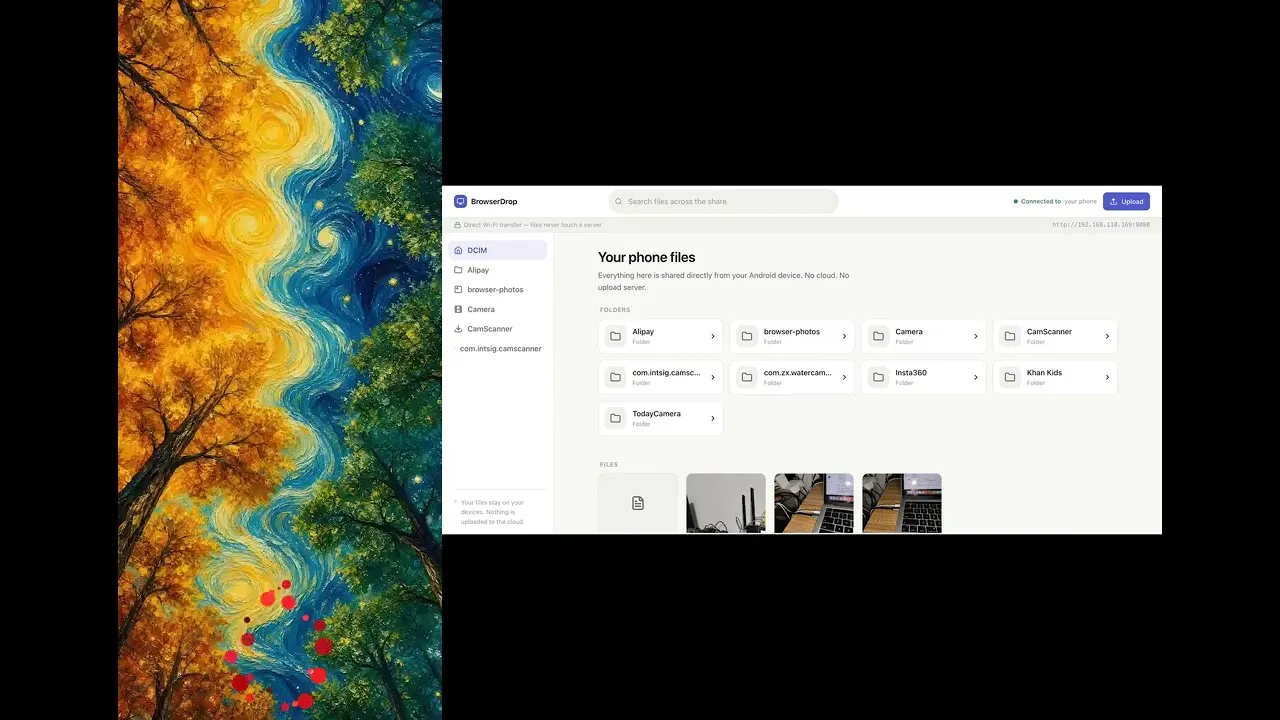Click the folder icon on com.intsig.camsc... card

click(615, 377)
